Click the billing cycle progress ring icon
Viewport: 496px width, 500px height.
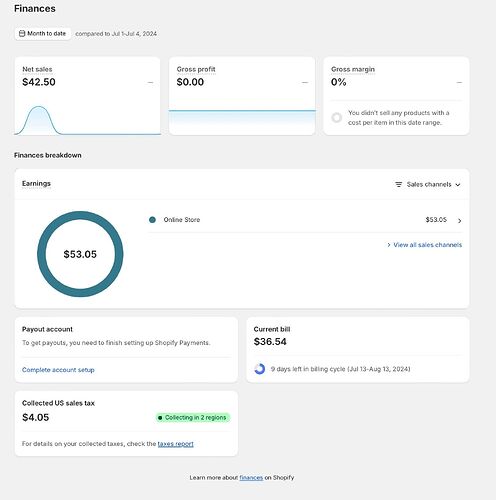click(260, 369)
